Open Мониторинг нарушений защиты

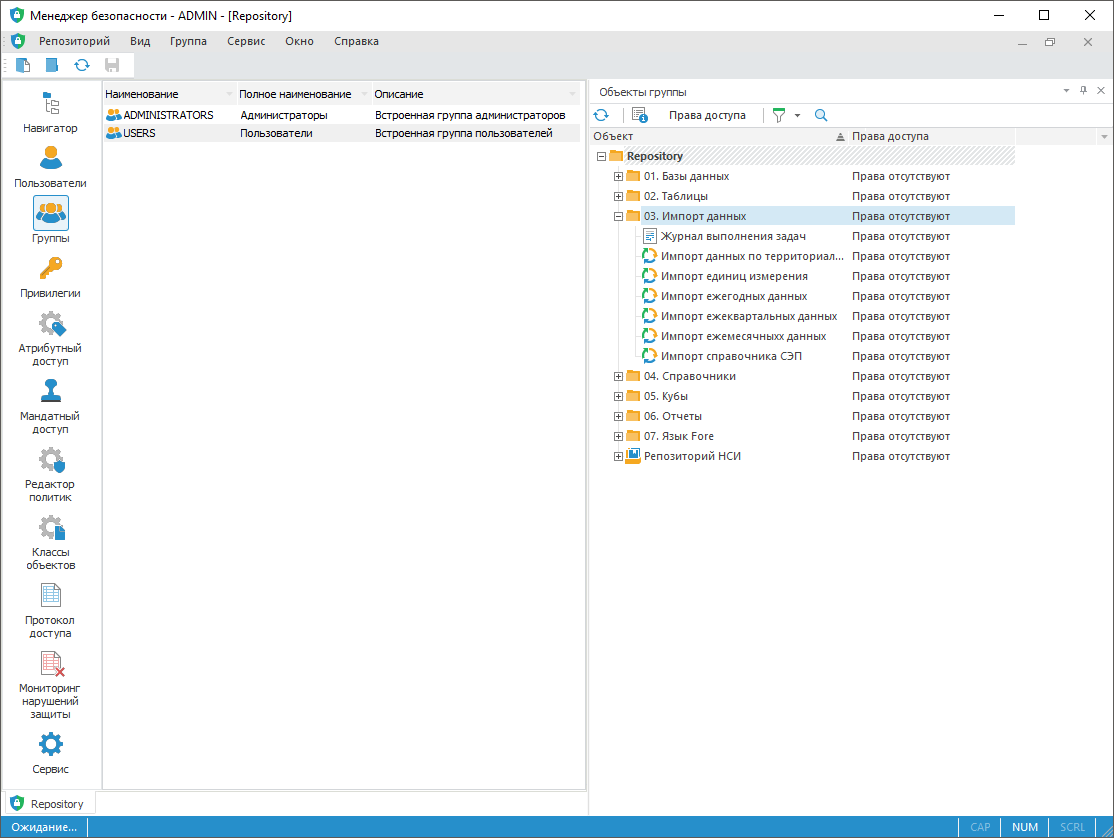(x=50, y=684)
